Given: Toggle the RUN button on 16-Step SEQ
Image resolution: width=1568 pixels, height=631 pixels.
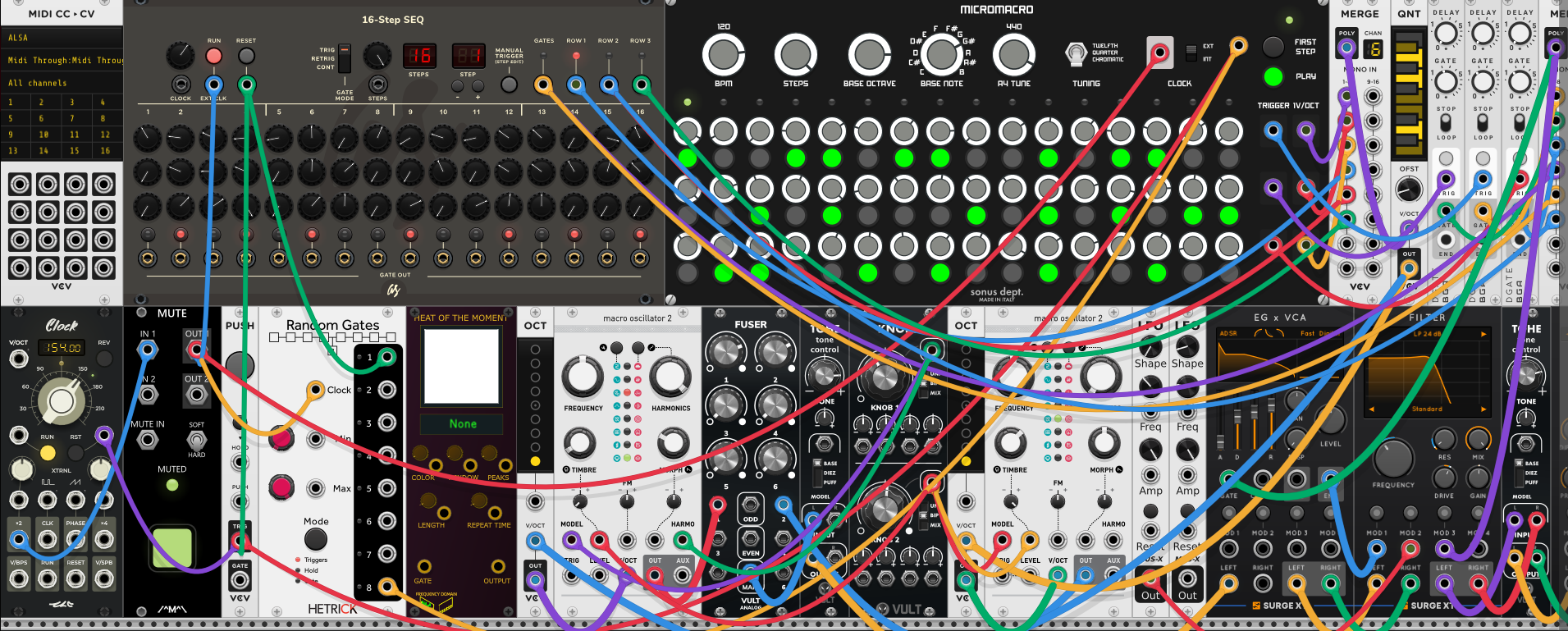Looking at the screenshot, I should click(x=213, y=56).
